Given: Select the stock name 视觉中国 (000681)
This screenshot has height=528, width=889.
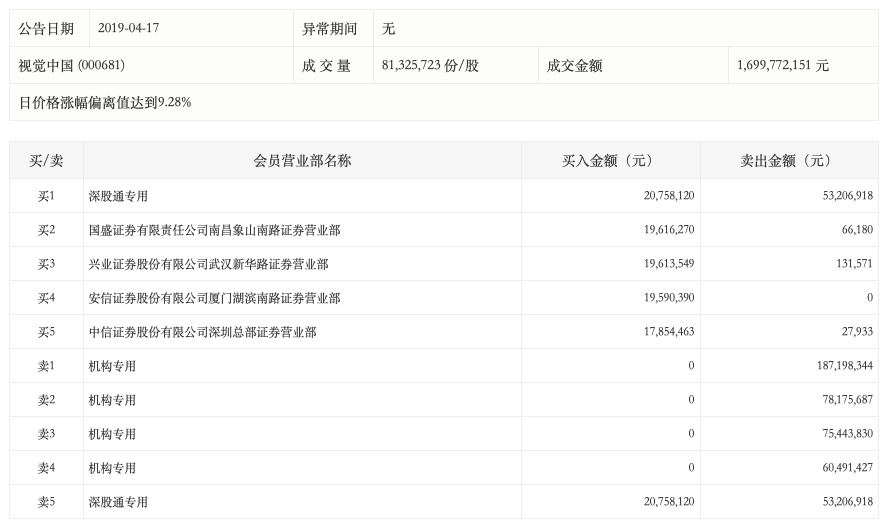Looking at the screenshot, I should pos(71,66).
